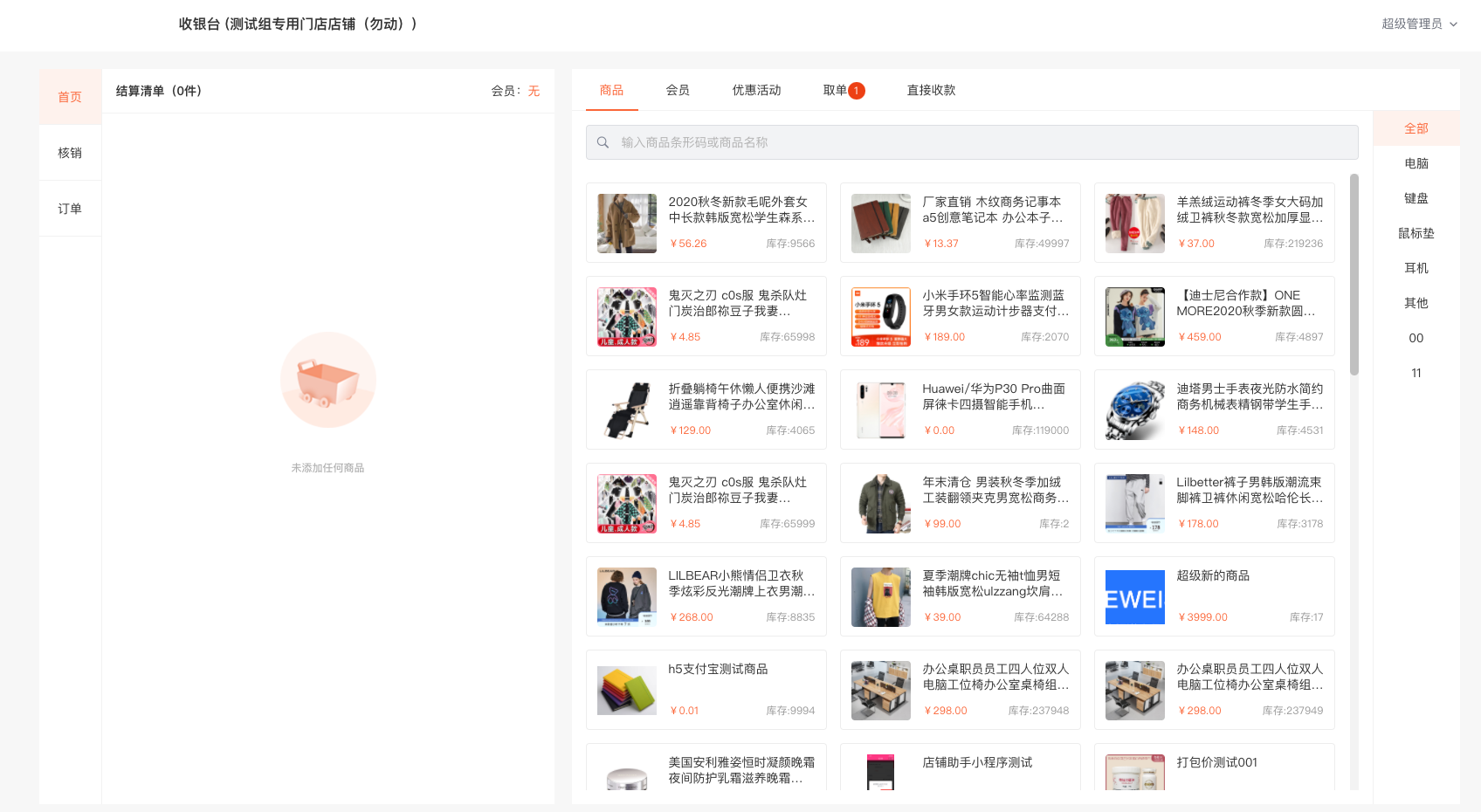
Task: Click the member value 无 link
Action: 534,91
